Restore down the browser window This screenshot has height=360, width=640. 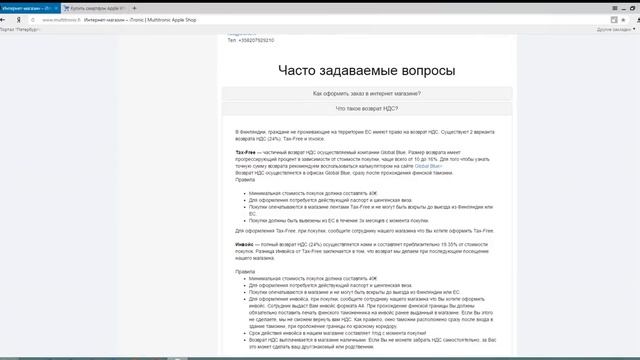click(x=632, y=8)
